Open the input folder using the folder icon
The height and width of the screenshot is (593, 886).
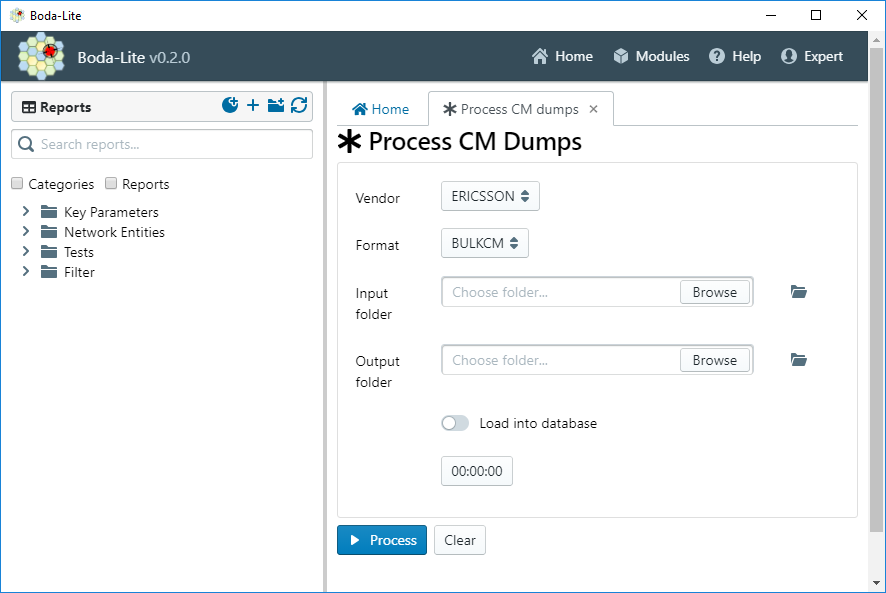[798, 292]
